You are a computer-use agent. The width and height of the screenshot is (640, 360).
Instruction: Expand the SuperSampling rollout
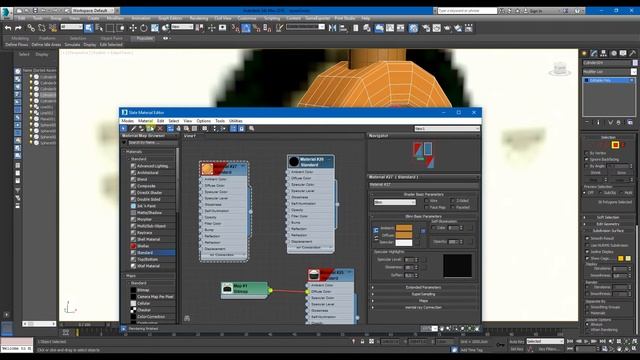pyautogui.click(x=423, y=294)
